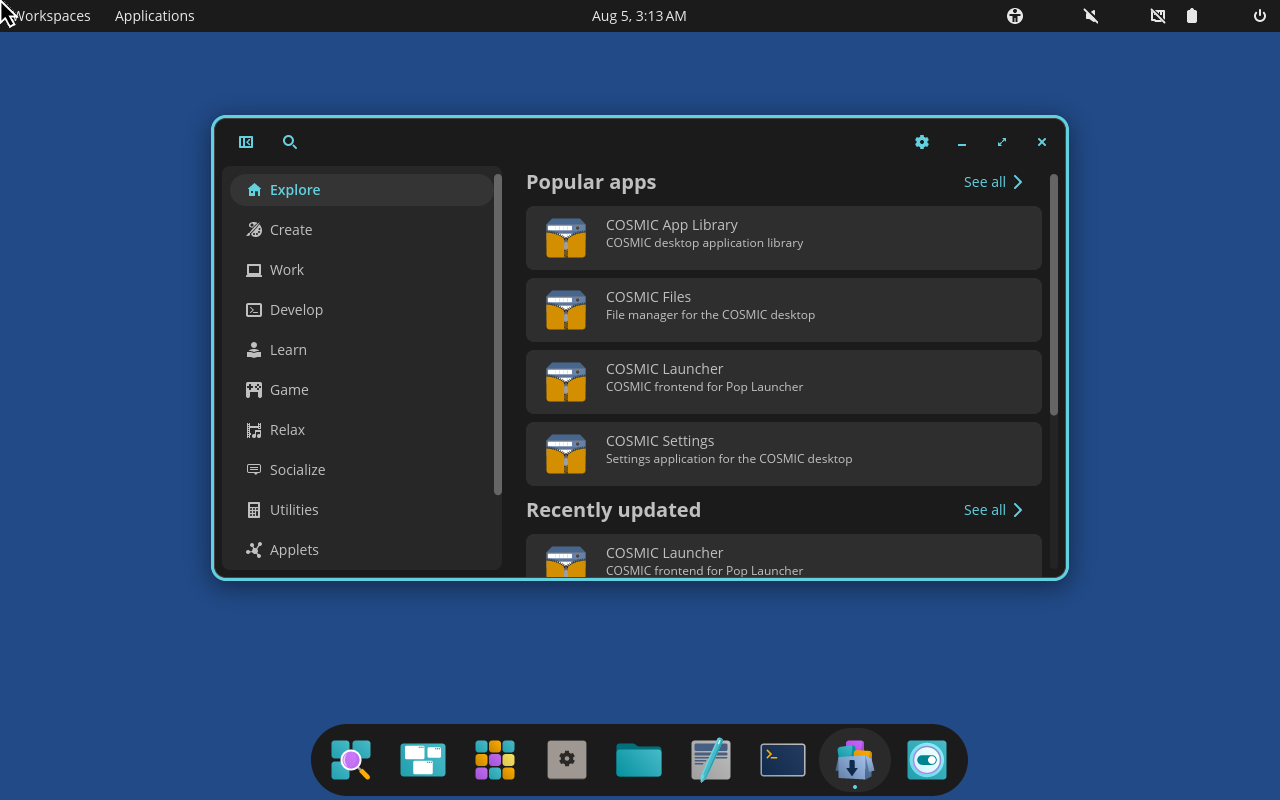Image resolution: width=1280 pixels, height=800 pixels.
Task: Click the COSMIC Settings package icon
Action: (x=566, y=454)
